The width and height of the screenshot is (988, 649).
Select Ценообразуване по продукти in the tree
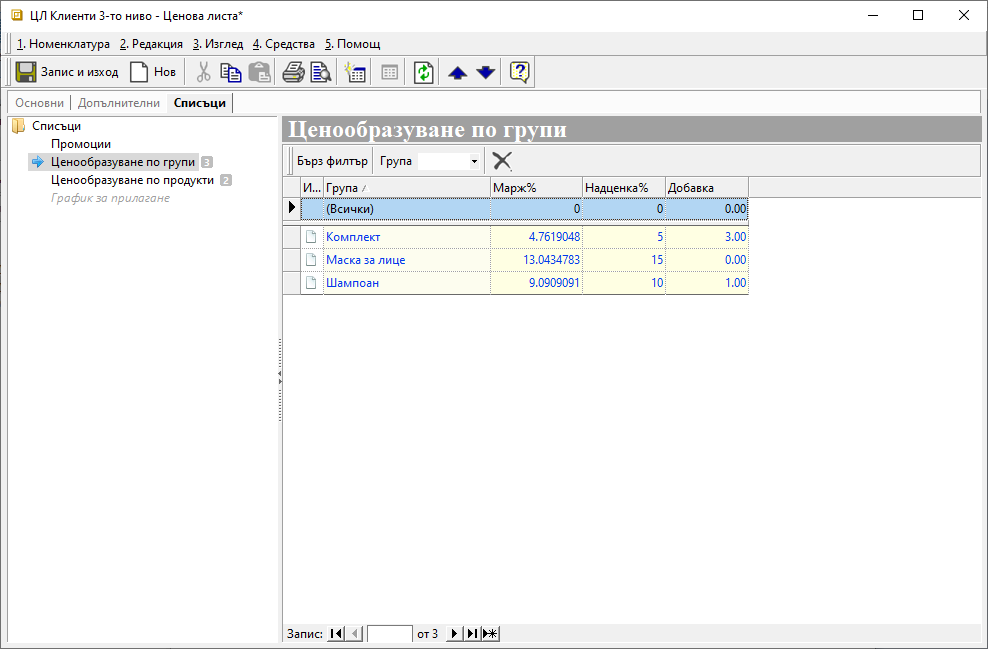pos(132,180)
